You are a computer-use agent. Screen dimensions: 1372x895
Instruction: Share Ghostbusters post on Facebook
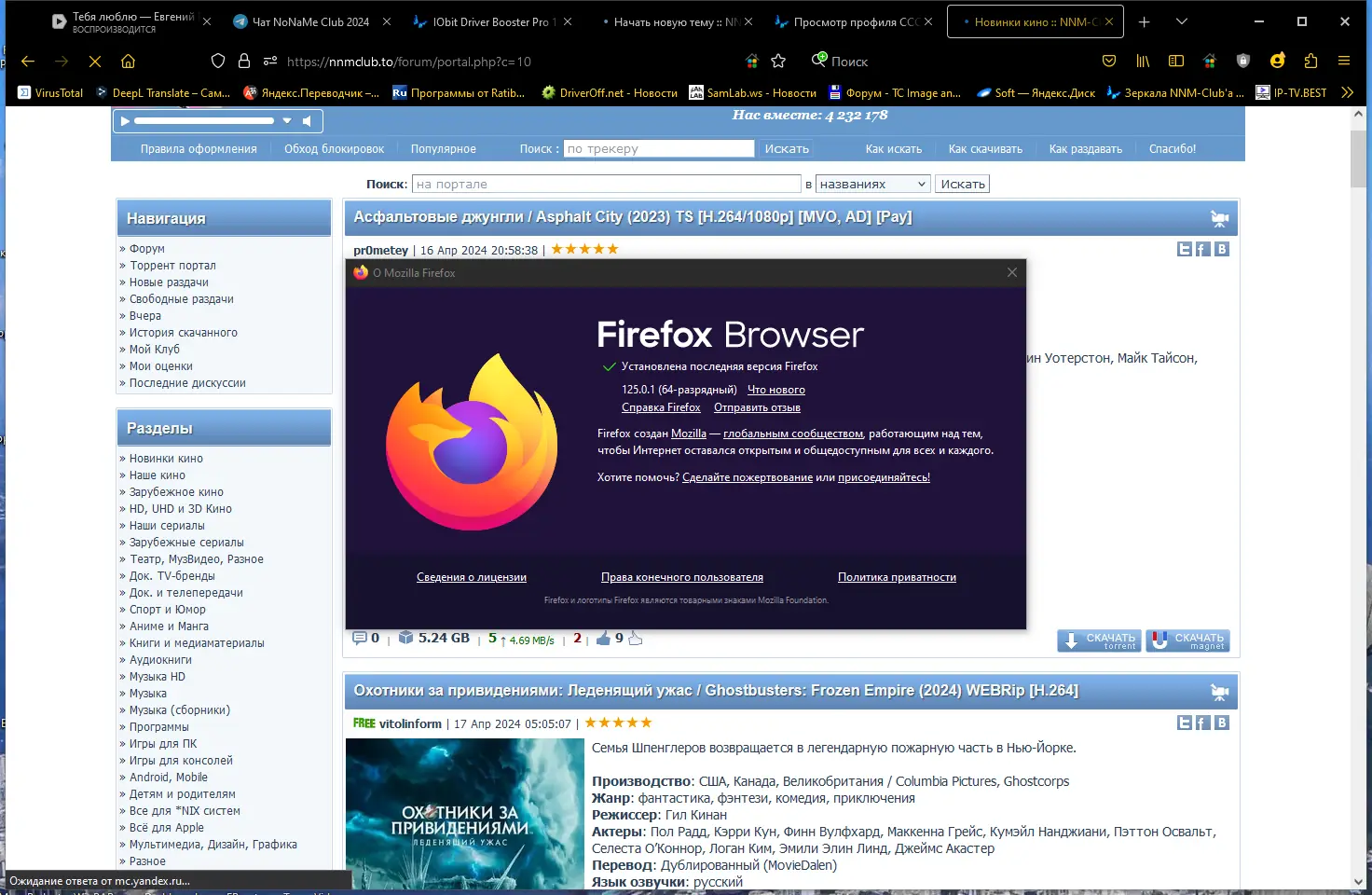point(1202,723)
